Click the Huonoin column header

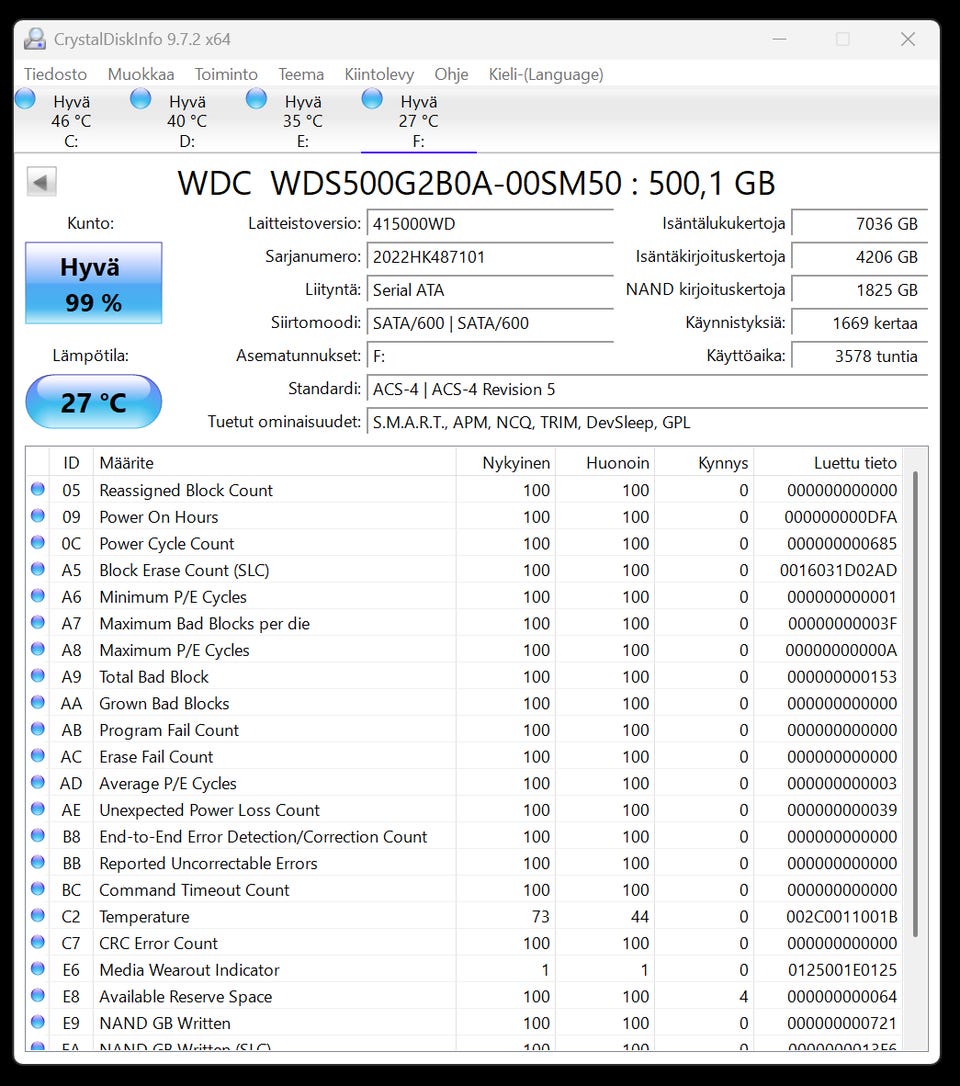tap(605, 463)
